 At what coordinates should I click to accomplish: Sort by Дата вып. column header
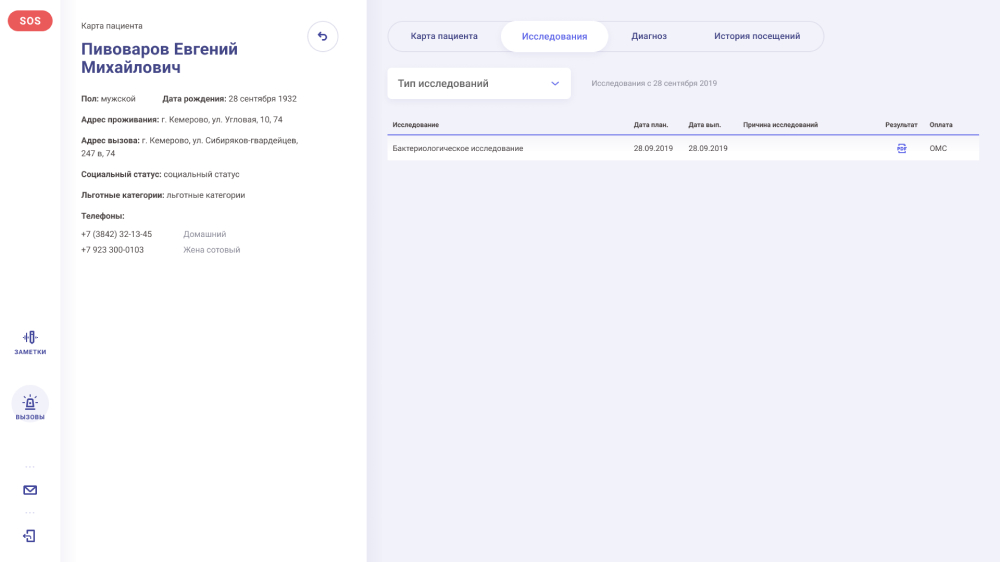tap(705, 125)
